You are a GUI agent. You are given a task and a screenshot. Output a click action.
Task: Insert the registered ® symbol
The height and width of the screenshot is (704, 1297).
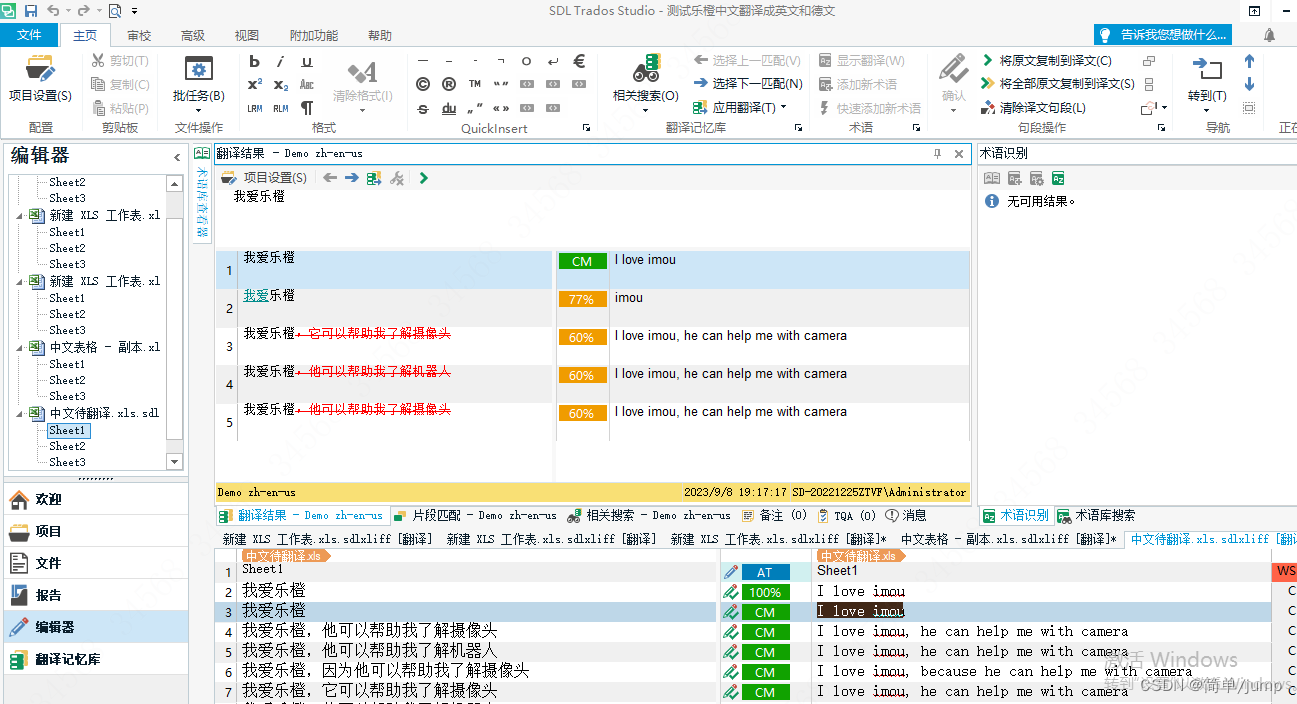pos(449,85)
